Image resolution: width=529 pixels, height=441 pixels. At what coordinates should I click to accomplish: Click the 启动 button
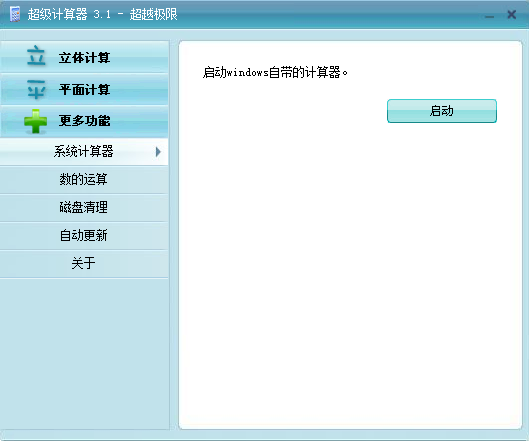[442, 111]
